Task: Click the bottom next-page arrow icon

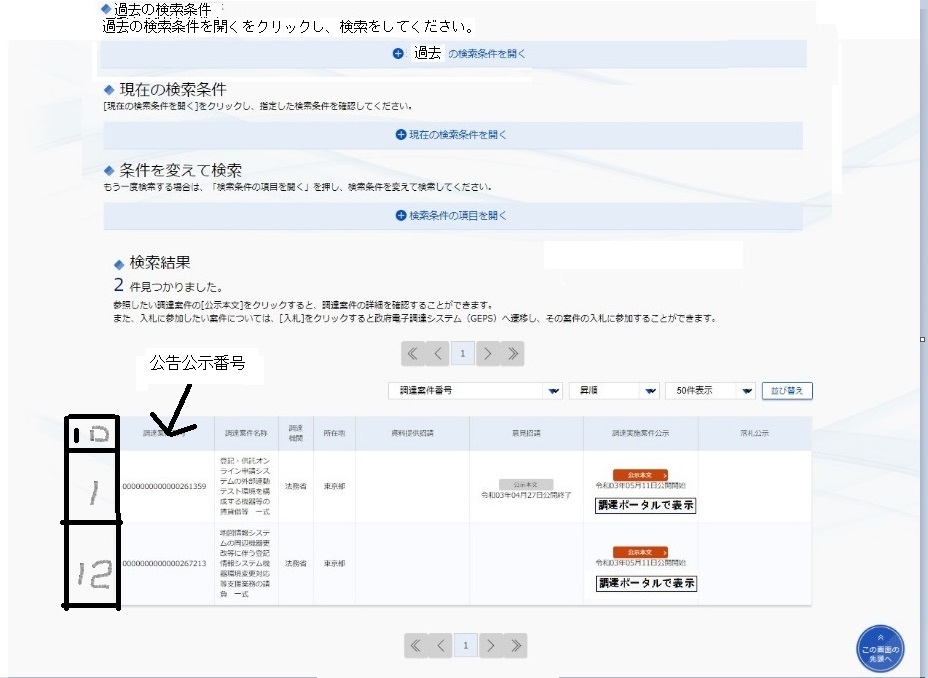Action: pyautogui.click(x=489, y=646)
